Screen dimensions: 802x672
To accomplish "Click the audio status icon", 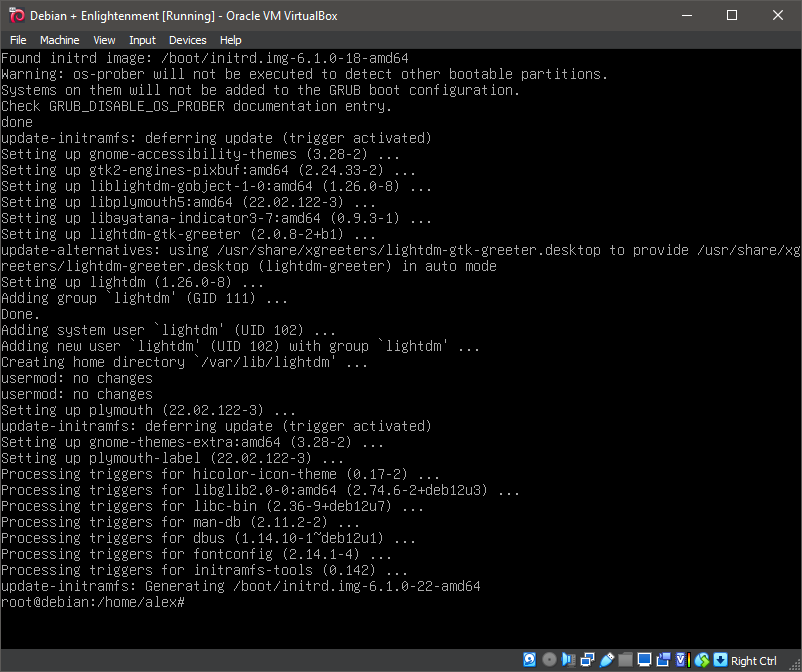I will 568,659.
